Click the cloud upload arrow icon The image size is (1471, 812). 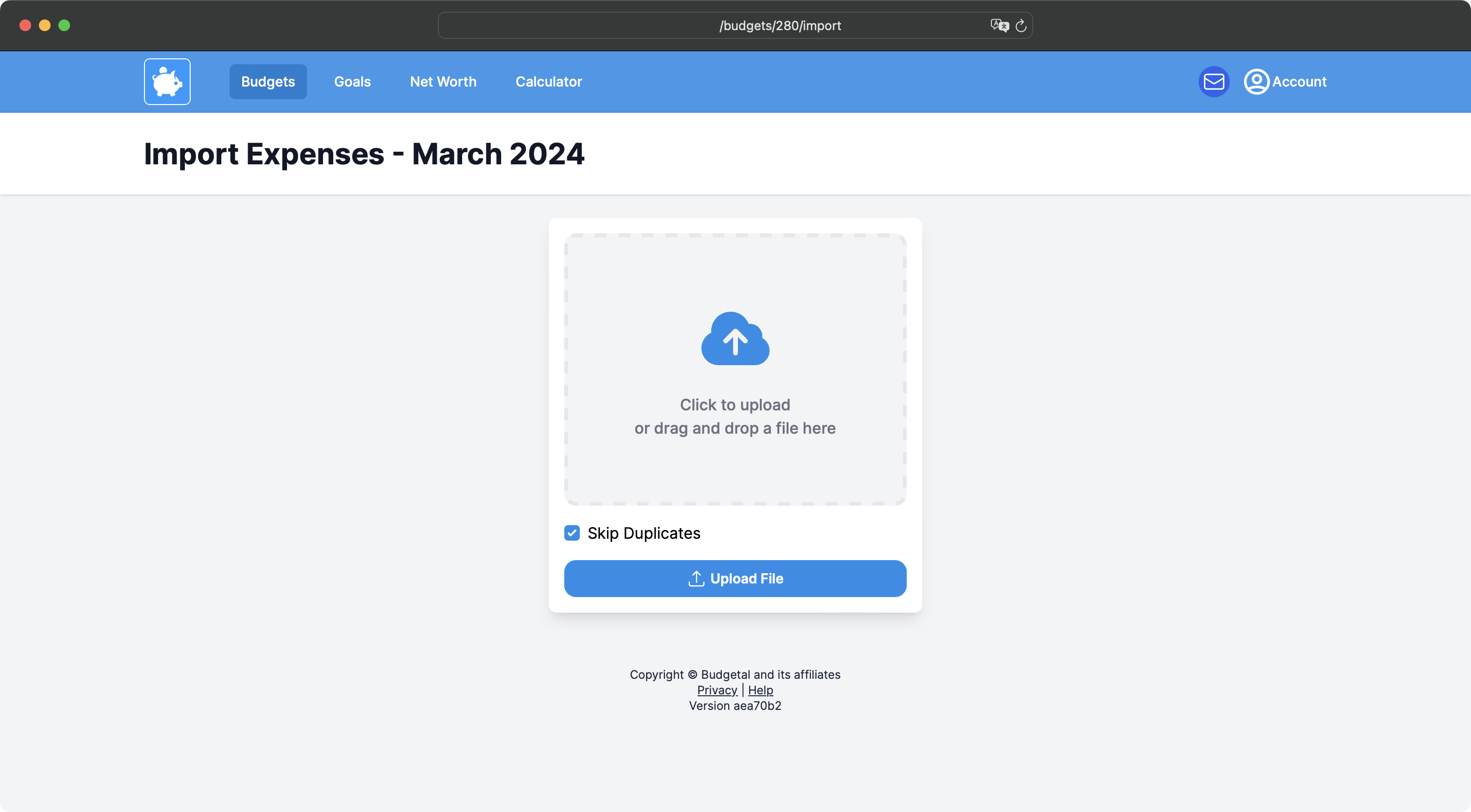coord(735,339)
